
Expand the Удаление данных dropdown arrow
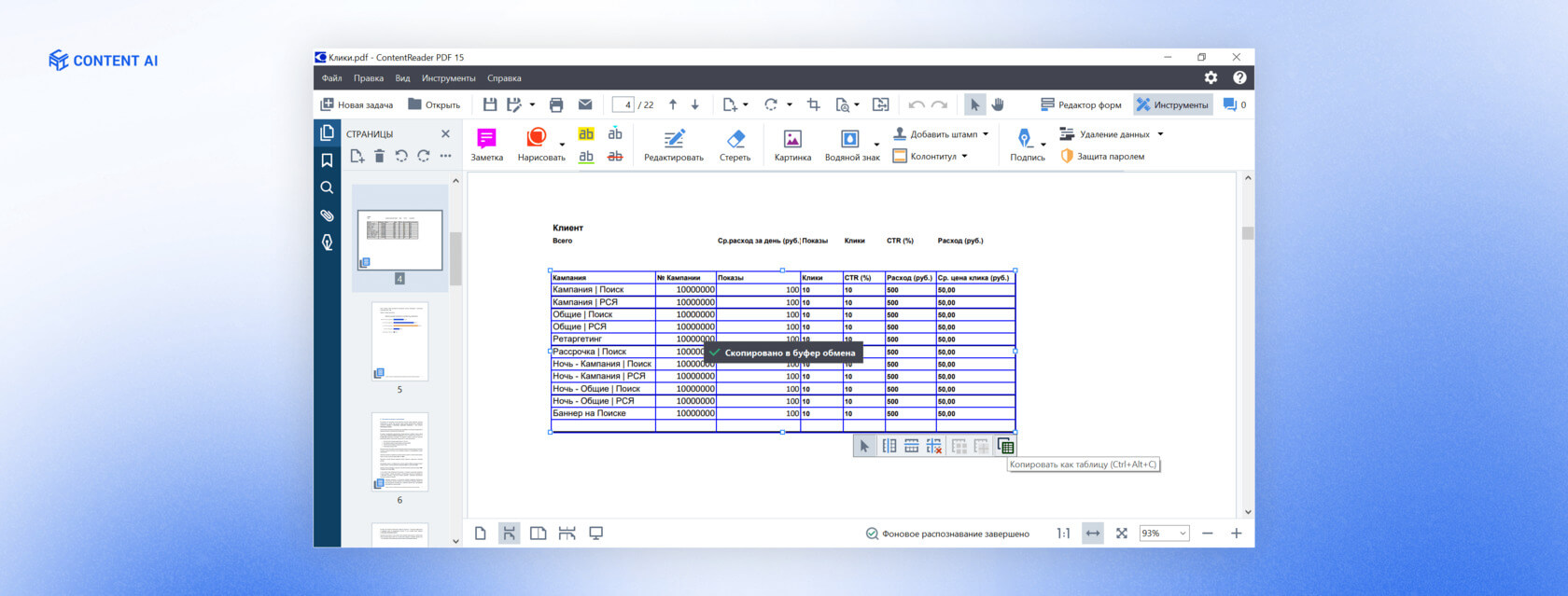tap(1160, 134)
